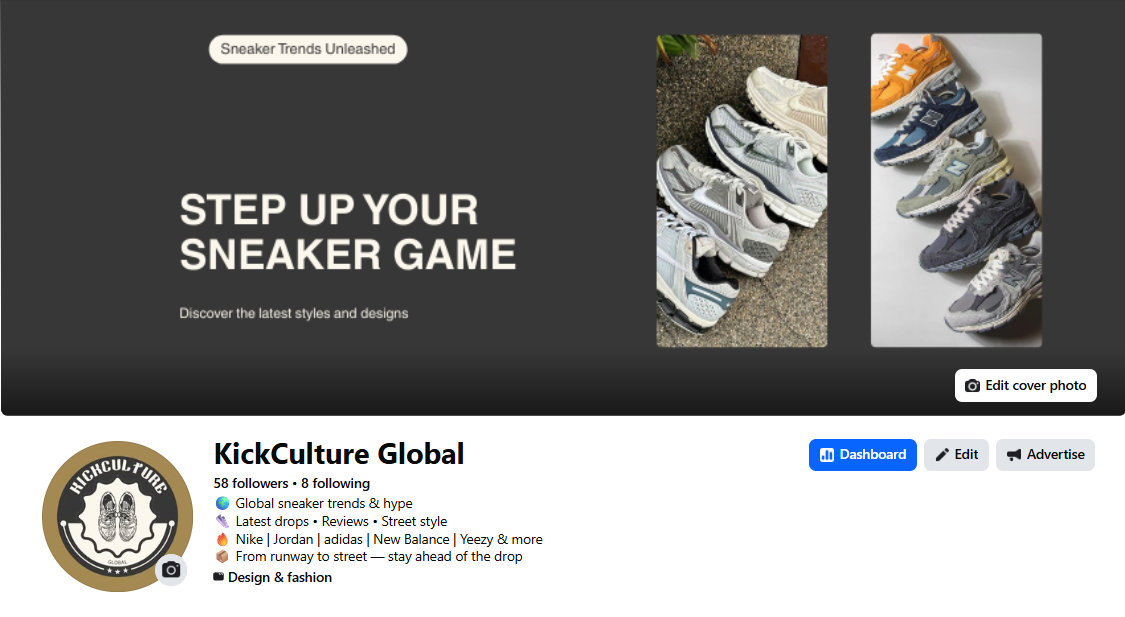This screenshot has height=617, width=1125.
Task: Click the Edit button with pencil icon
Action: 956,455
